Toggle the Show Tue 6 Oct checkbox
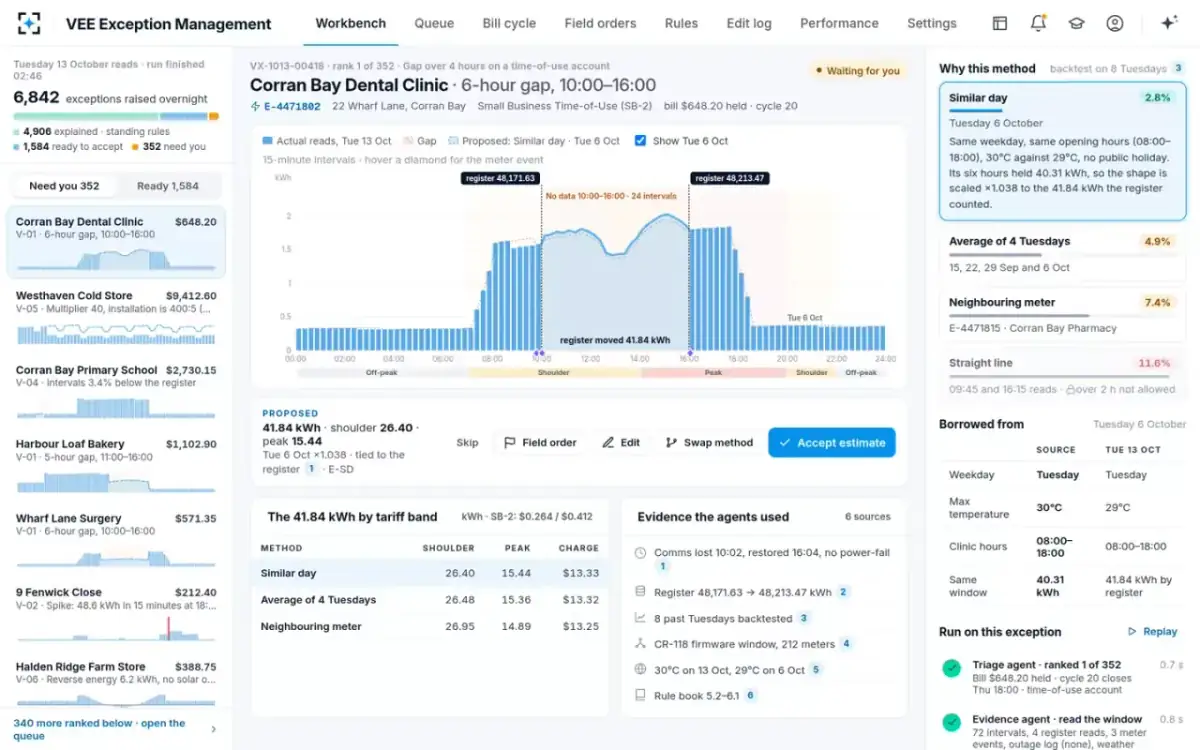This screenshot has width=1200, height=750. point(641,141)
